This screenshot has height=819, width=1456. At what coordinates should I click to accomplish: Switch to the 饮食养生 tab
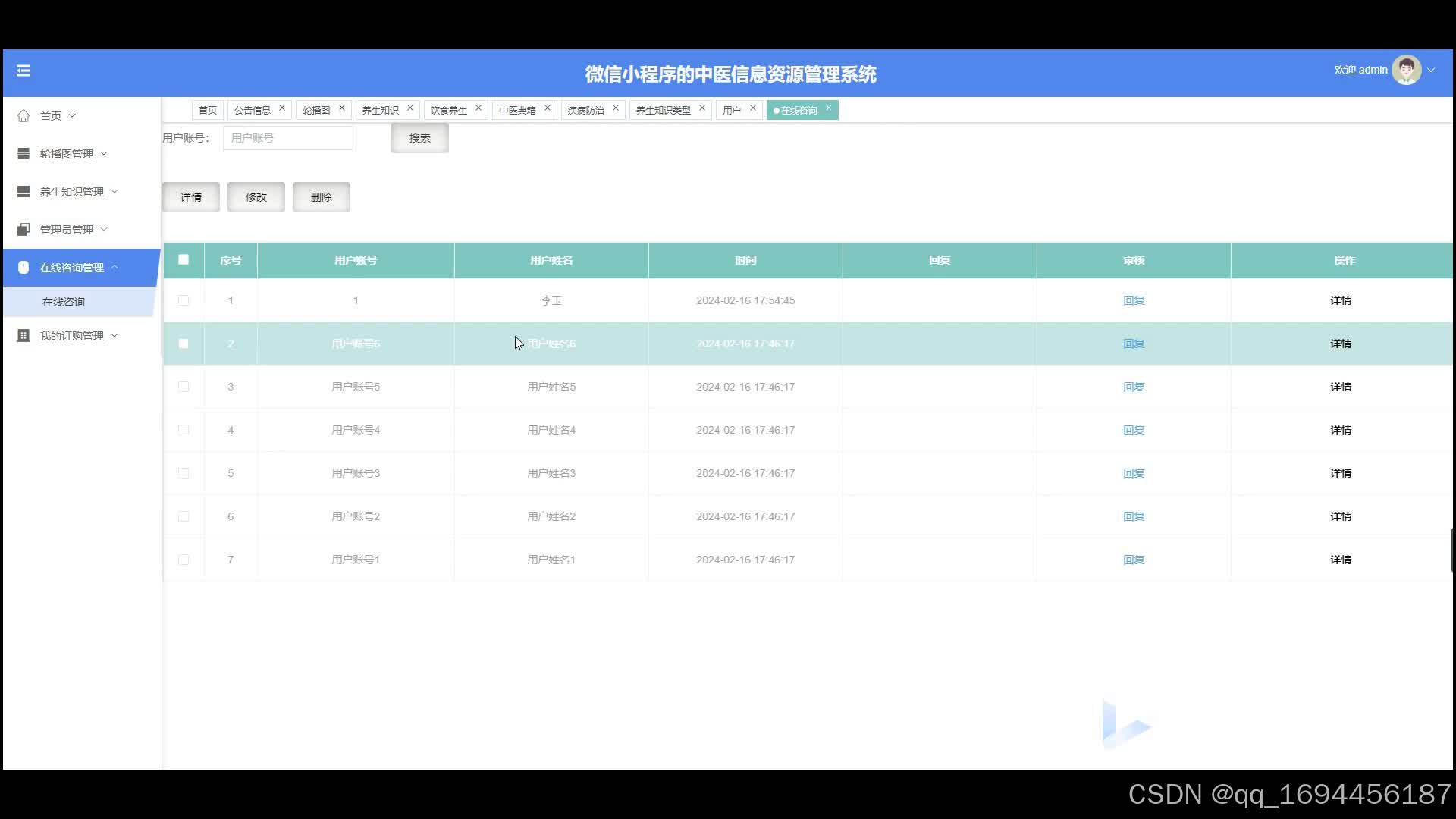(449, 111)
